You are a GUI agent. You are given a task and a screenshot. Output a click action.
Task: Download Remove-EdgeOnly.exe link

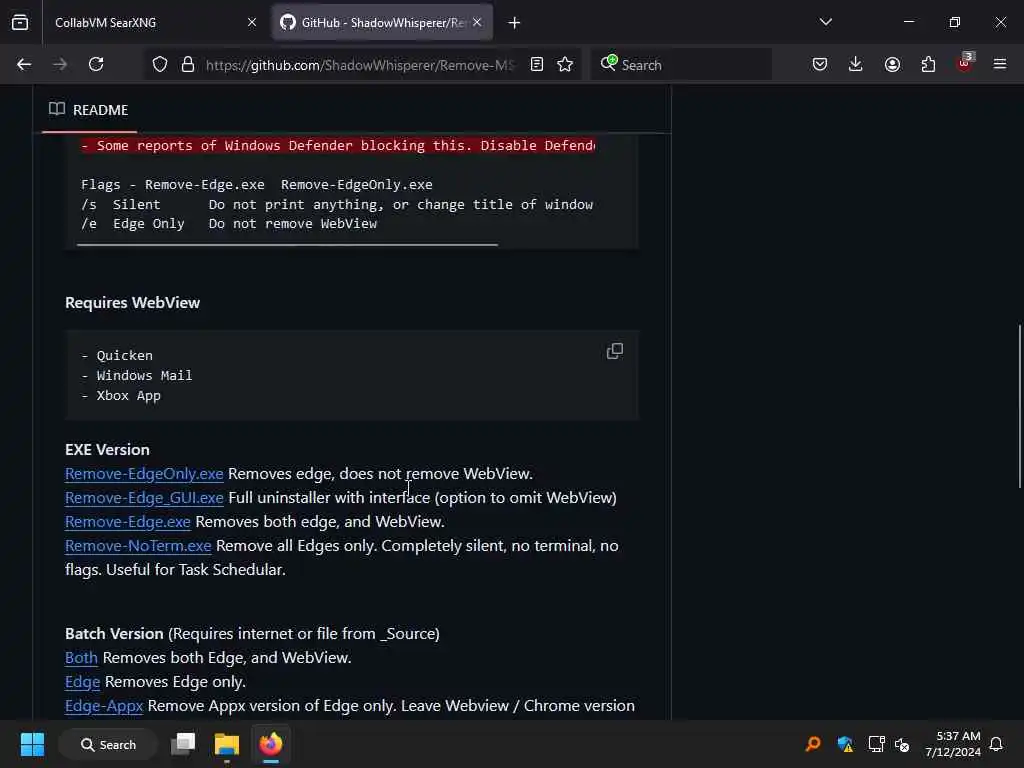point(144,473)
